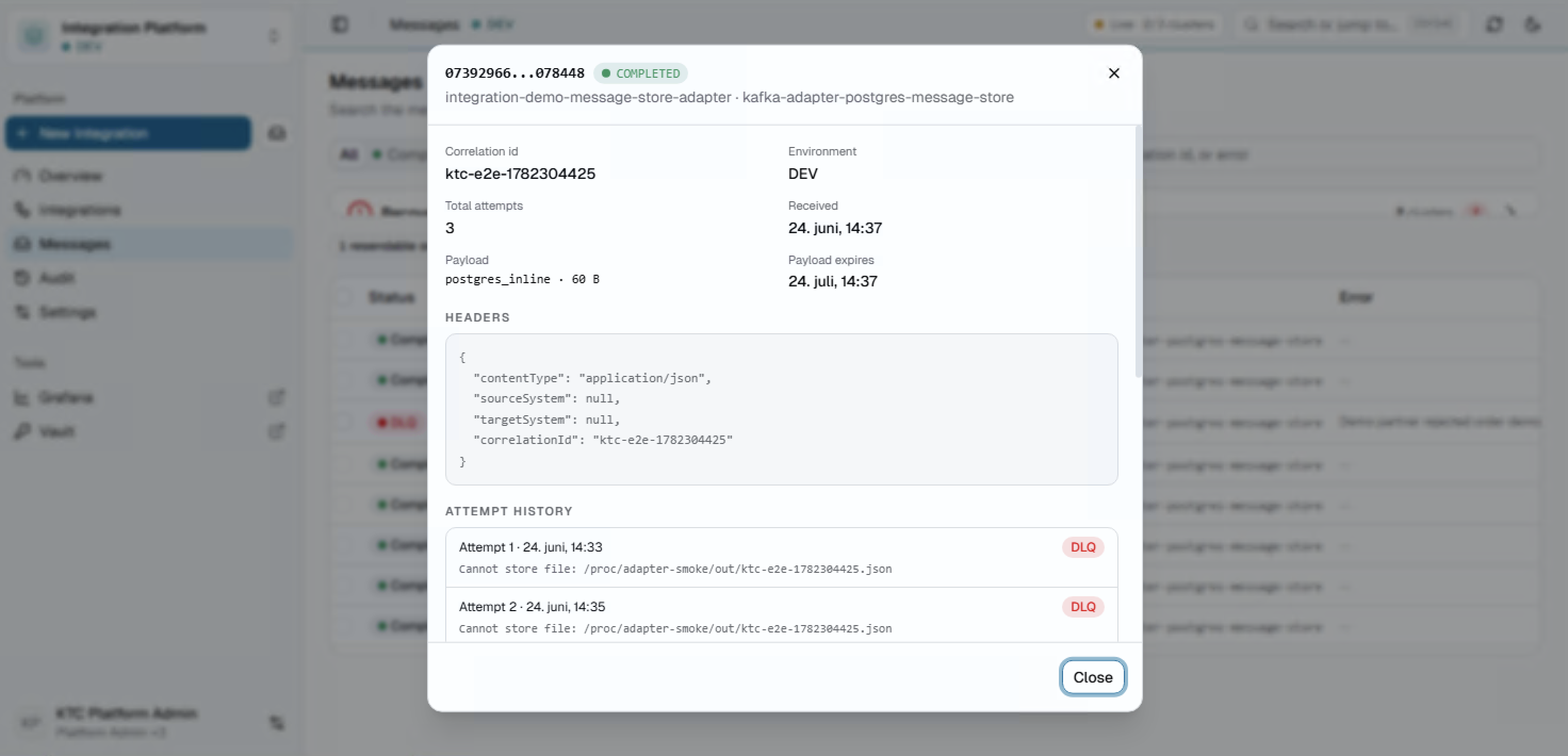Viewport: 1568px width, 756px height.
Task: Toggle the sidebar panel icon in top bar
Action: click(x=340, y=24)
